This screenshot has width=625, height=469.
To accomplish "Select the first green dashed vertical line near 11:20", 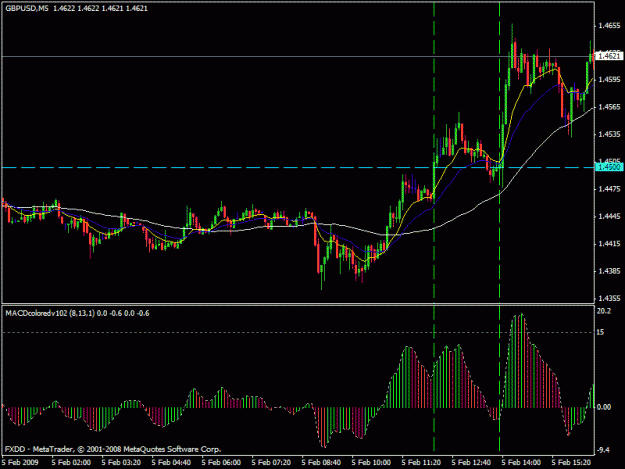I will point(434,227).
